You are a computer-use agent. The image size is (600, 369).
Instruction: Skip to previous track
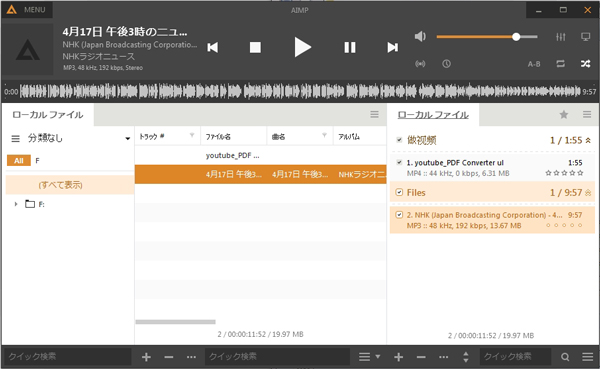point(213,47)
